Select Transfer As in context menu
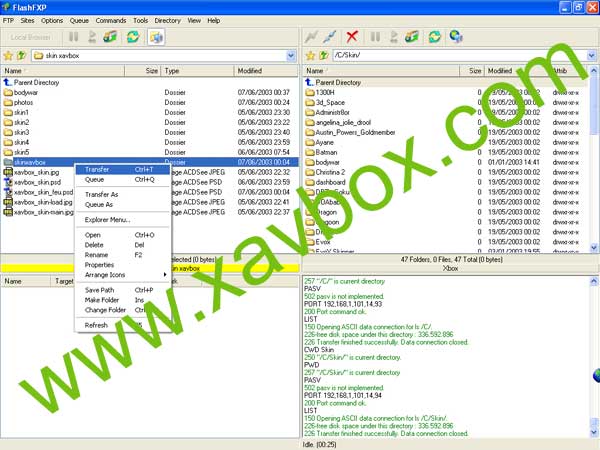 [122, 194]
